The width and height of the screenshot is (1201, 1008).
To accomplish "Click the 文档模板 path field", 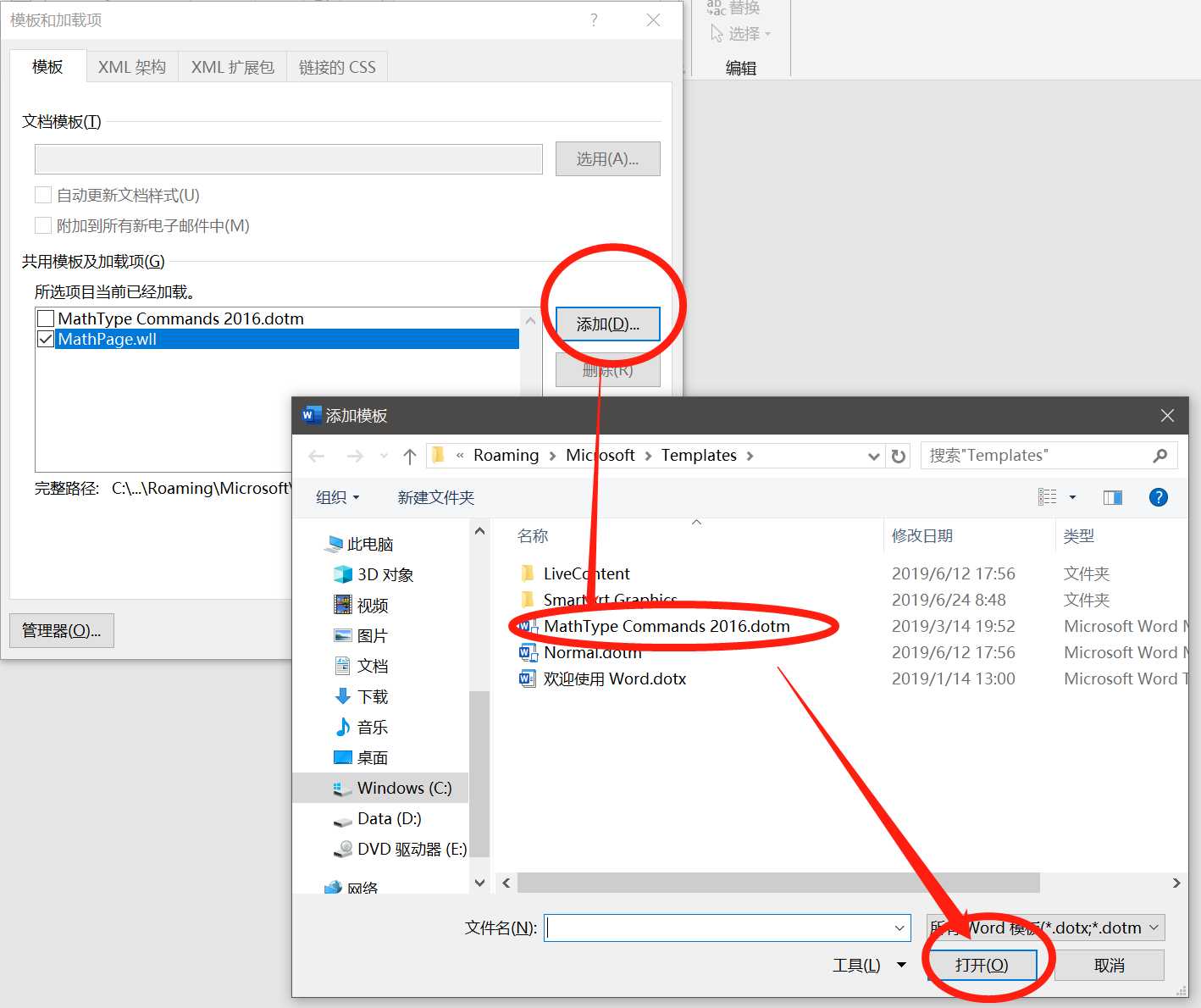I will [288, 159].
